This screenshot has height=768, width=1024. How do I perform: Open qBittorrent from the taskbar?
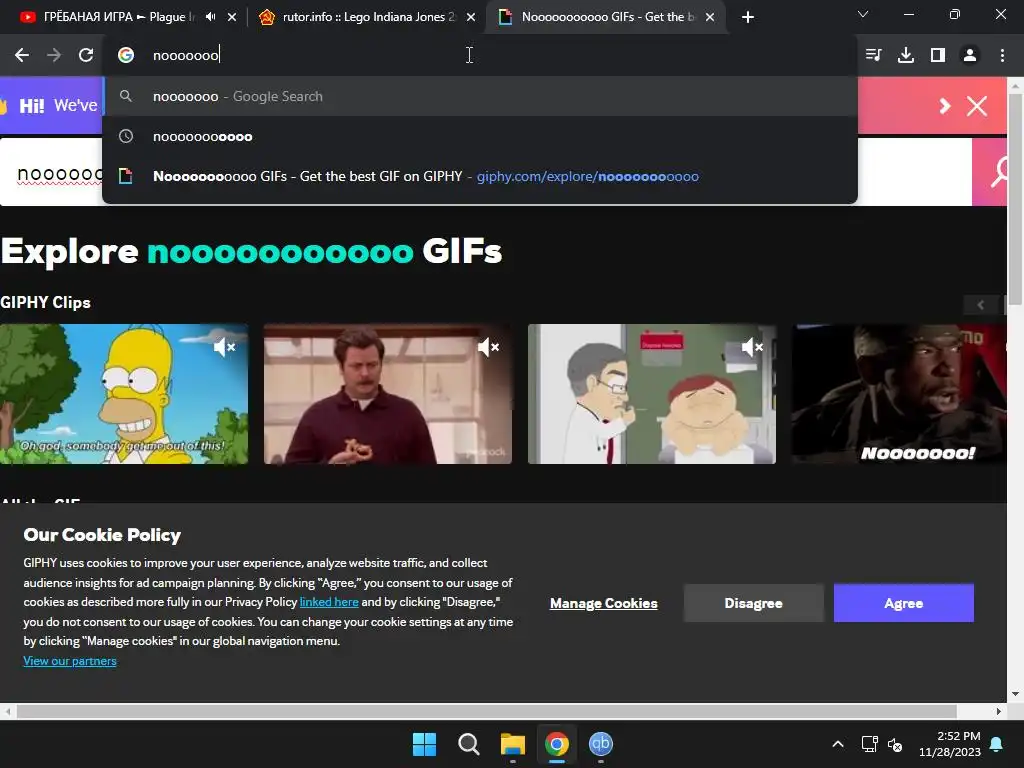pos(601,744)
